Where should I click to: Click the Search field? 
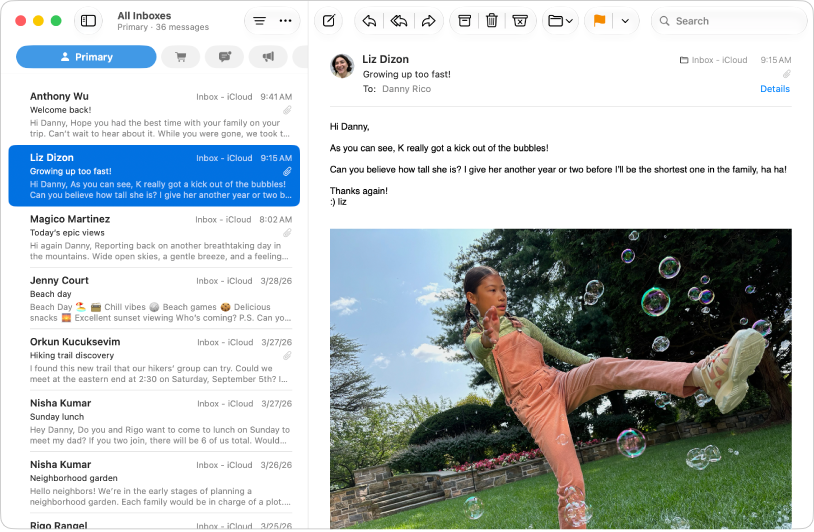(729, 21)
